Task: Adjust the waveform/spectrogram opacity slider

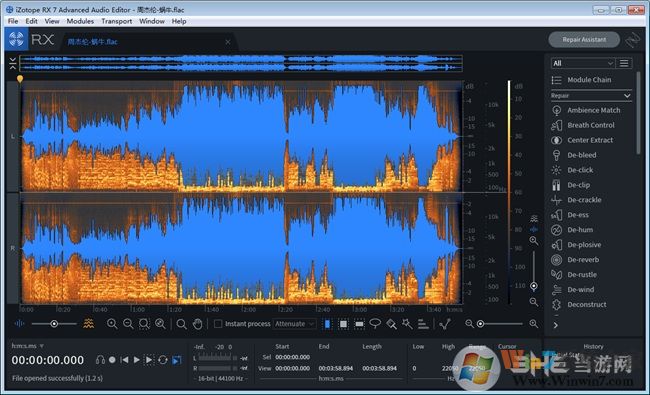Action: tap(54, 324)
